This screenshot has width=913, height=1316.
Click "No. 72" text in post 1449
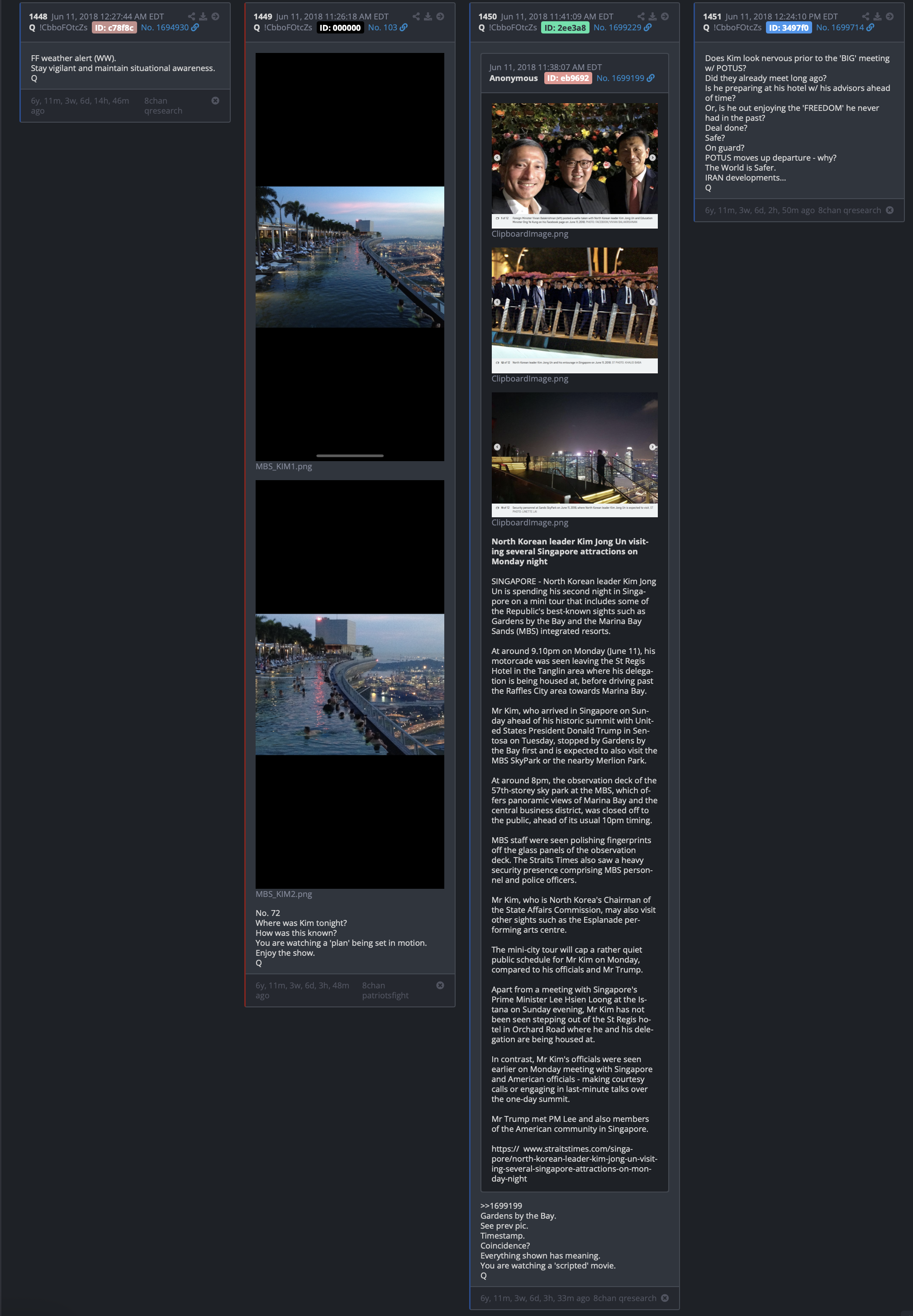coord(268,913)
